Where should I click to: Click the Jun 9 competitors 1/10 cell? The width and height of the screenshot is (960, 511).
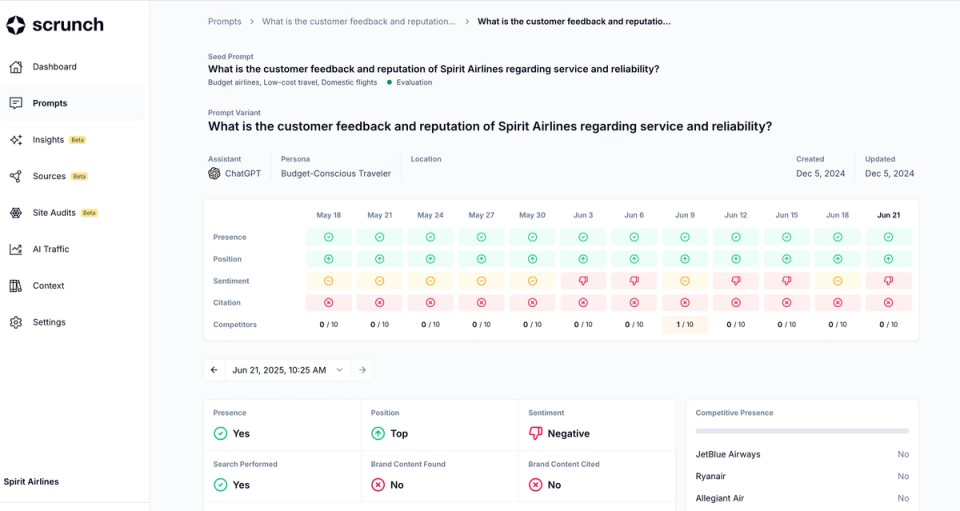click(x=685, y=325)
